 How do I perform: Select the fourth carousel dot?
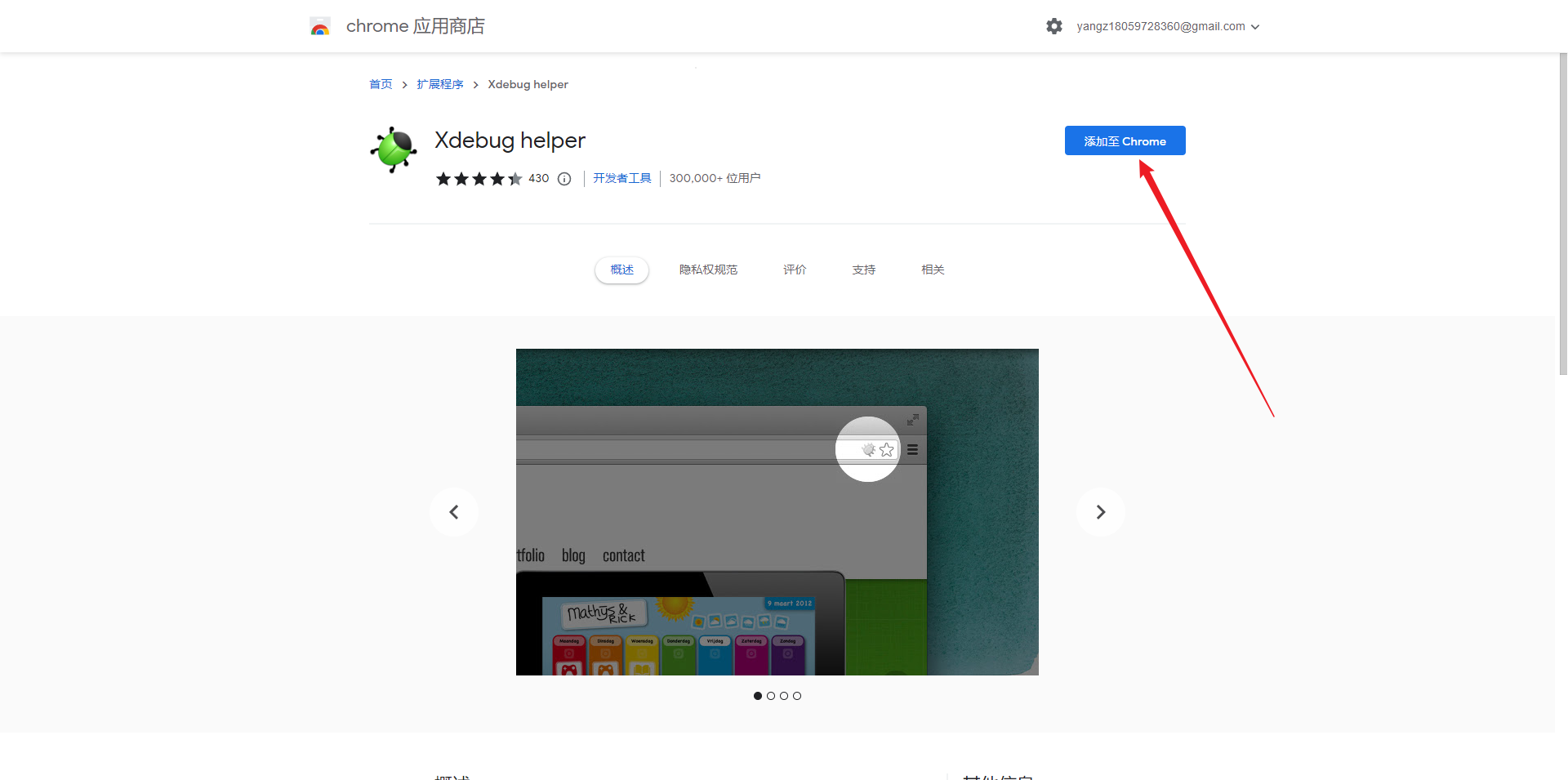tap(797, 696)
